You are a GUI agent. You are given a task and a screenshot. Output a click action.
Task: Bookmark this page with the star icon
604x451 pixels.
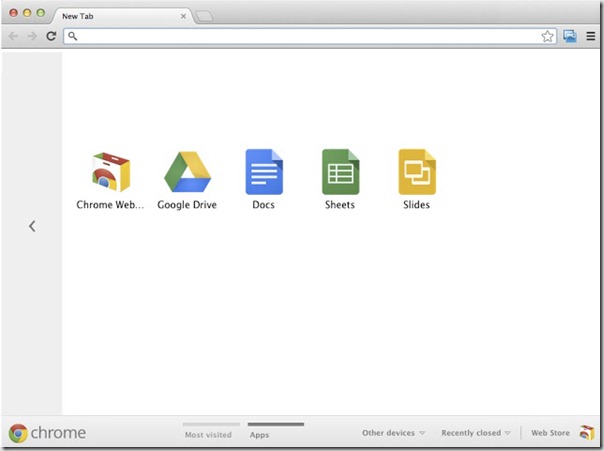547,37
